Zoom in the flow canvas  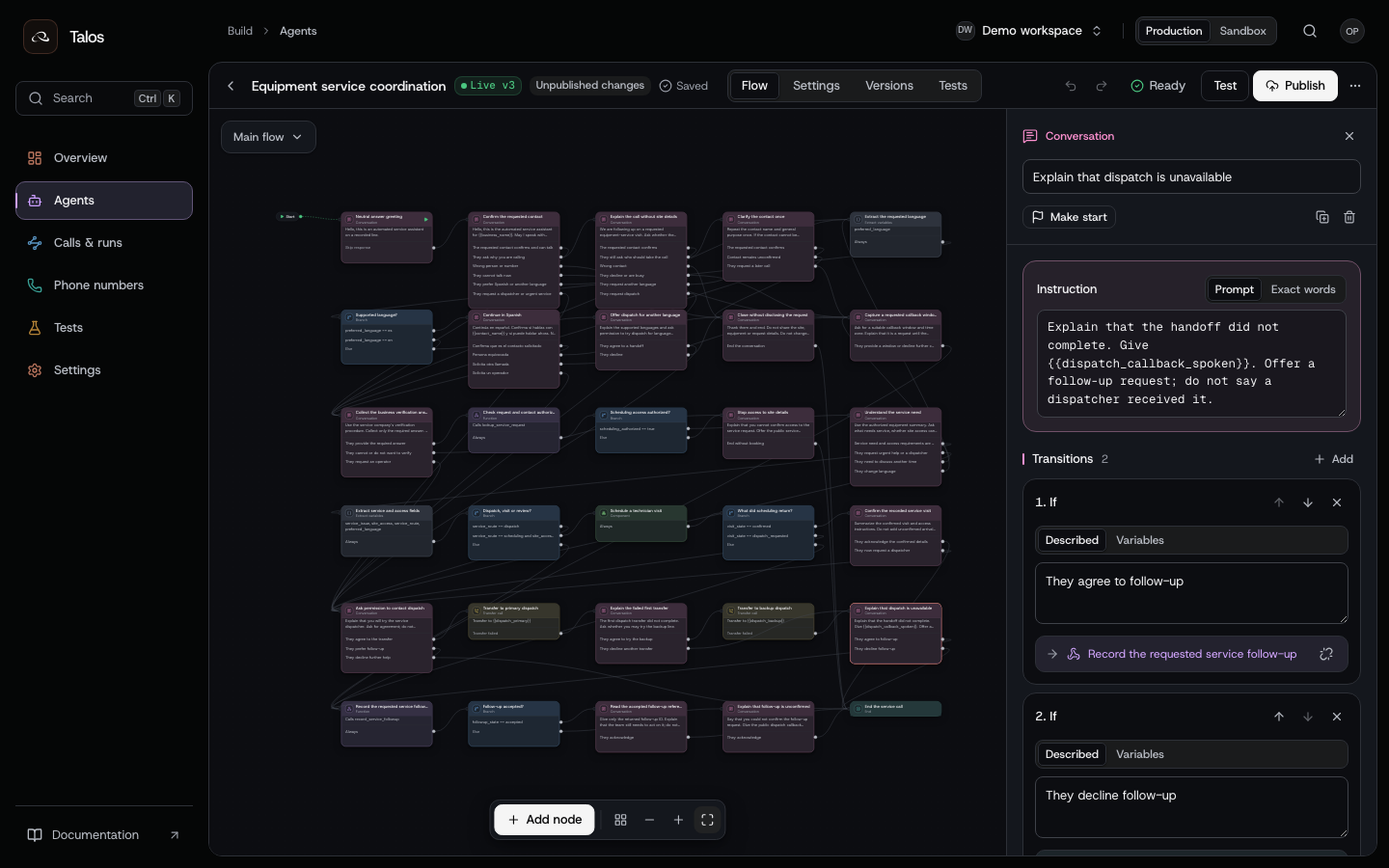(678, 820)
